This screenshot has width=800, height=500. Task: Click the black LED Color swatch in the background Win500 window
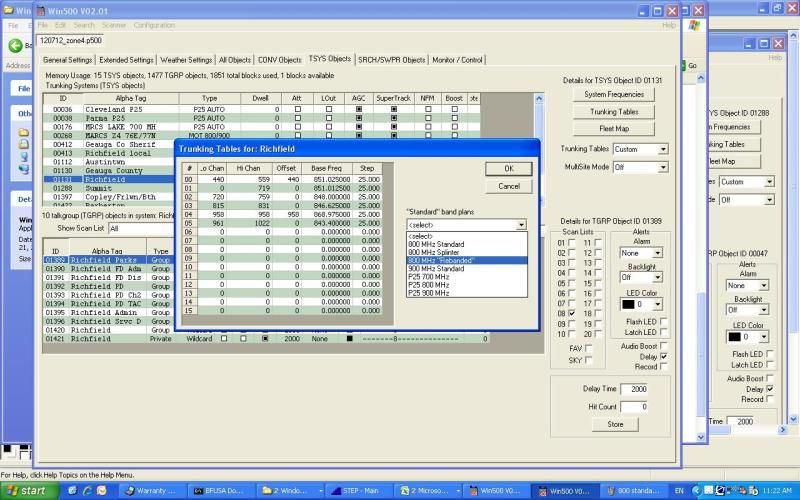(734, 337)
